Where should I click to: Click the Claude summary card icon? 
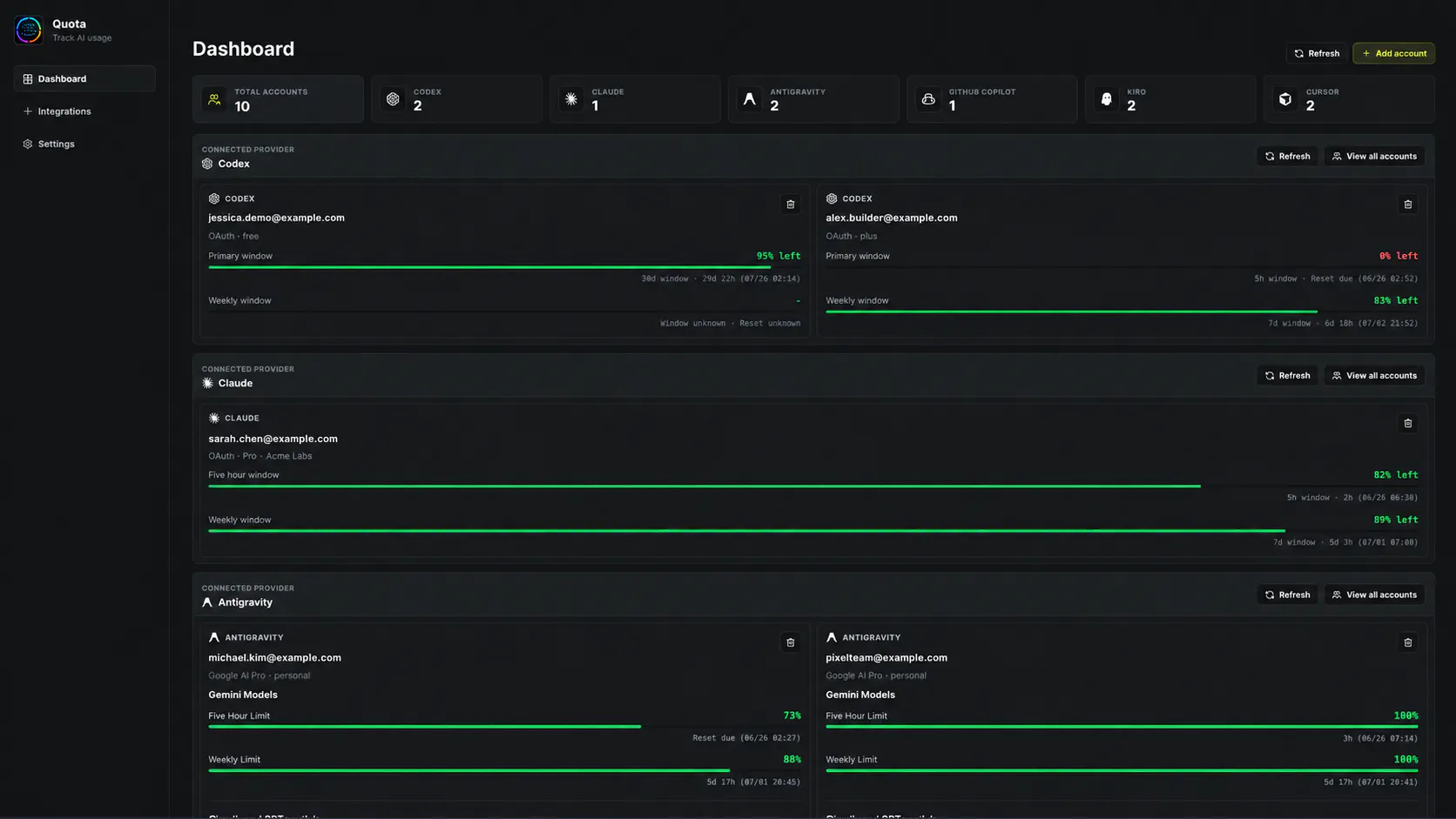pos(571,99)
